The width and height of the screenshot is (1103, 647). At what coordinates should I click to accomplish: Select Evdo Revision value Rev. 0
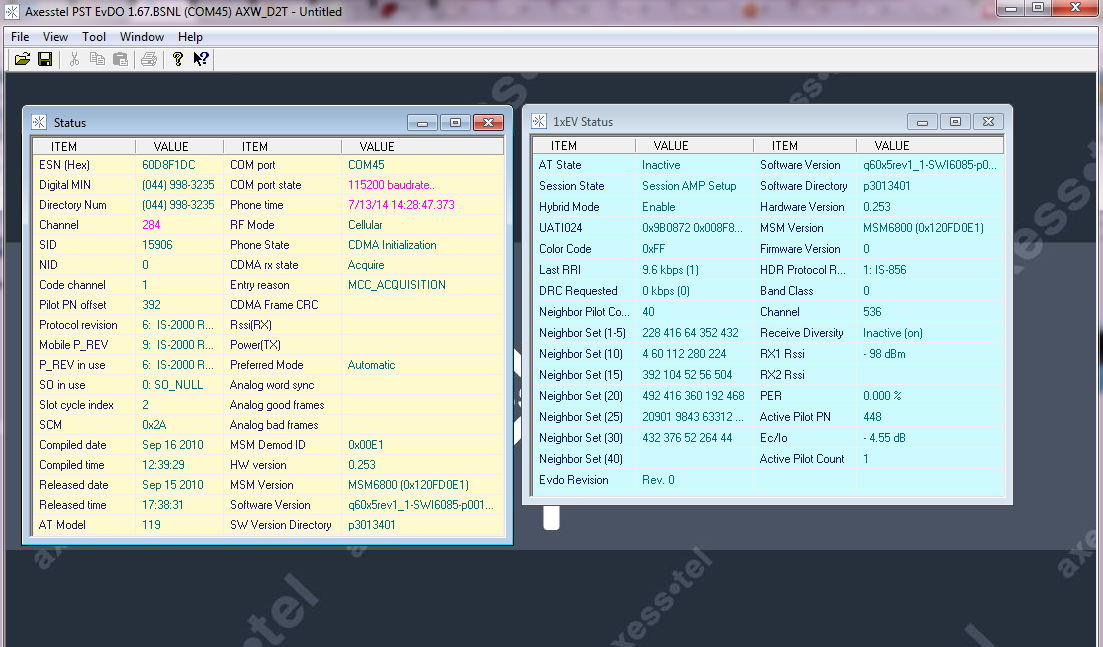coord(658,480)
